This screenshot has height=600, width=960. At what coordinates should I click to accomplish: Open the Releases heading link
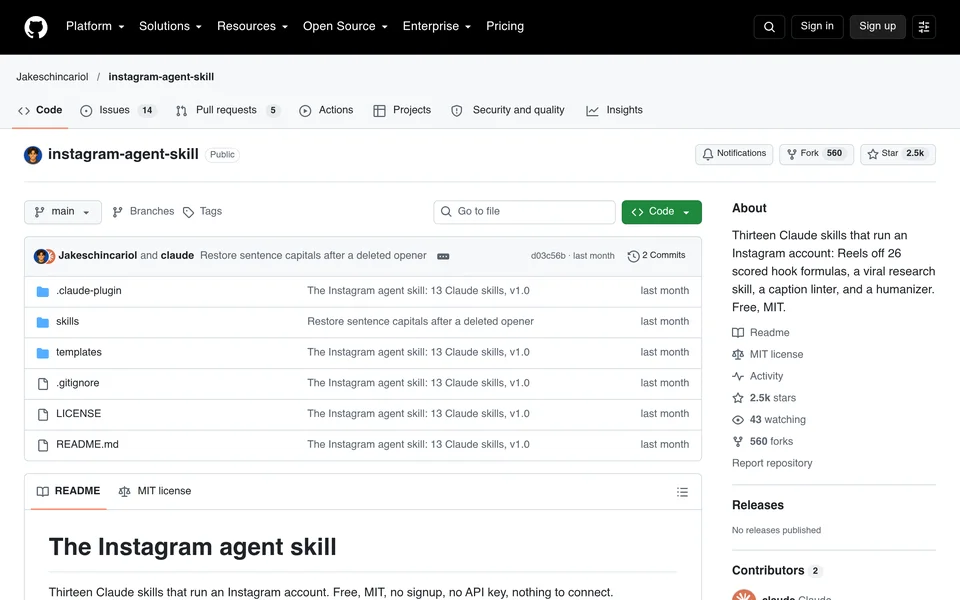pos(758,506)
